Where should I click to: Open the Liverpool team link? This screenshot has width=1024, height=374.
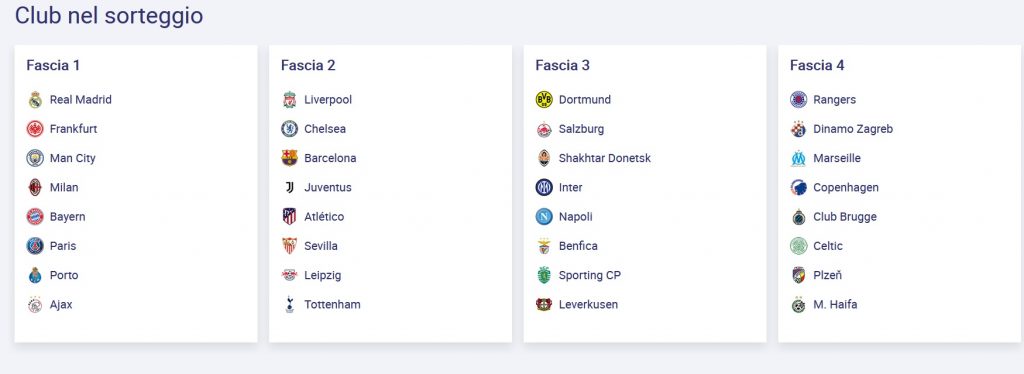pyautogui.click(x=328, y=100)
